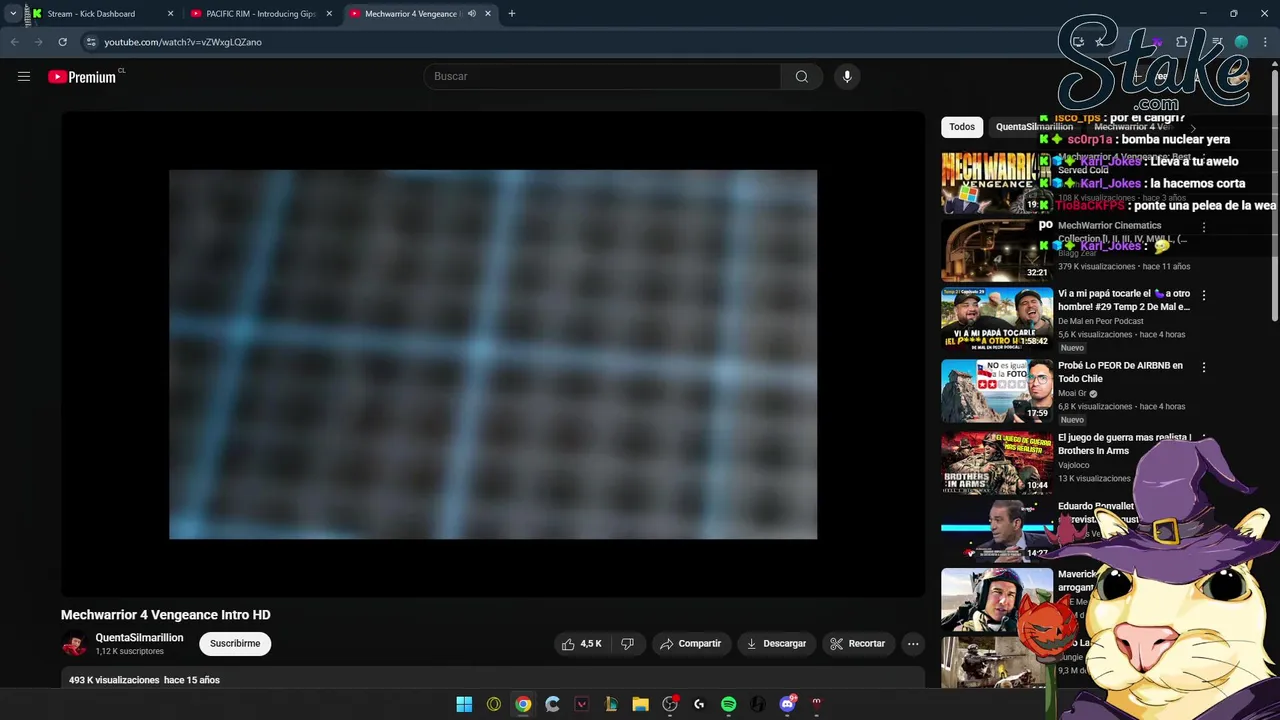The image size is (1280, 720).
Task: Open 'Probé Lo PEOR De AIRBNB en Todo Chile' title
Action: click(1121, 372)
